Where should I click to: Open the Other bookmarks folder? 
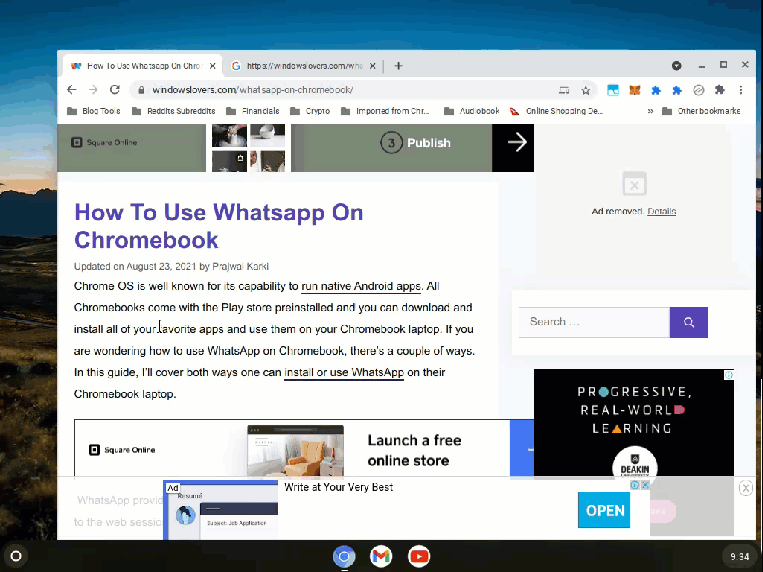coord(702,111)
